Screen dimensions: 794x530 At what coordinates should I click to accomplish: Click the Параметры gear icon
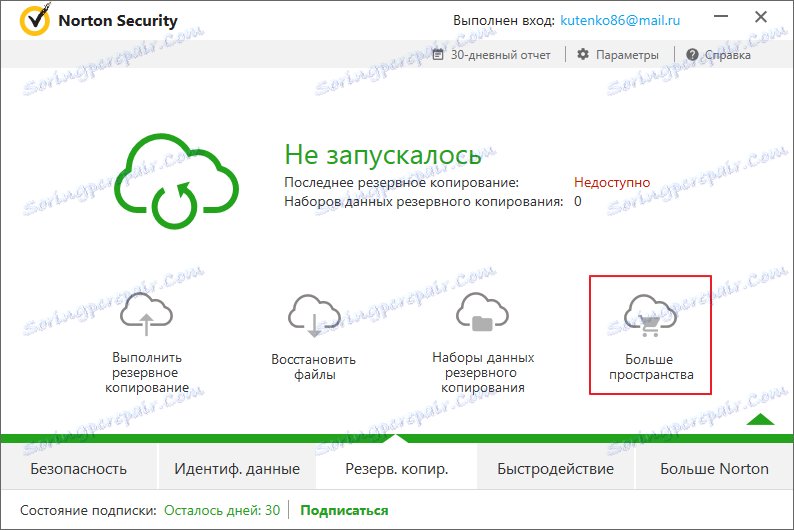click(583, 54)
